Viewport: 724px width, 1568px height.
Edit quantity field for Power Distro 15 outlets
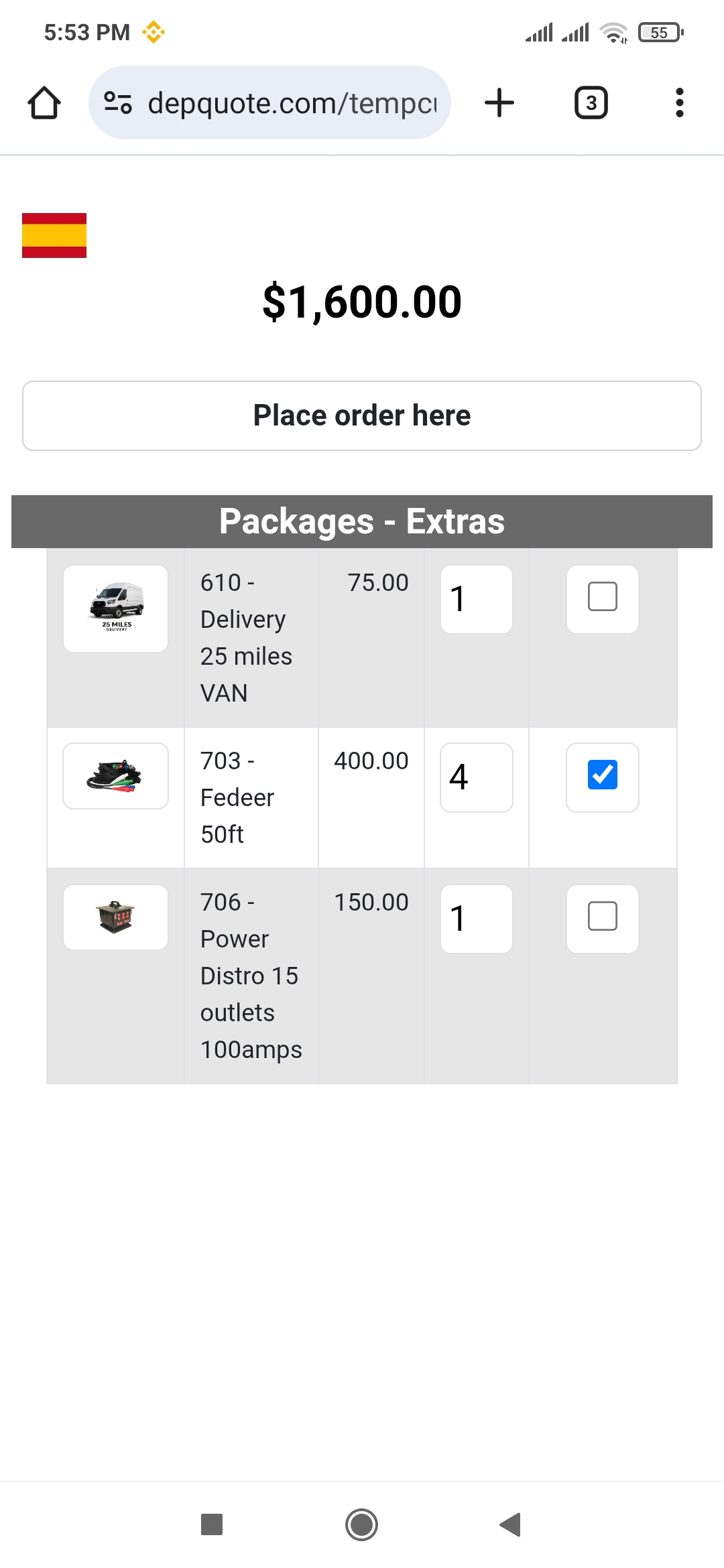point(476,919)
